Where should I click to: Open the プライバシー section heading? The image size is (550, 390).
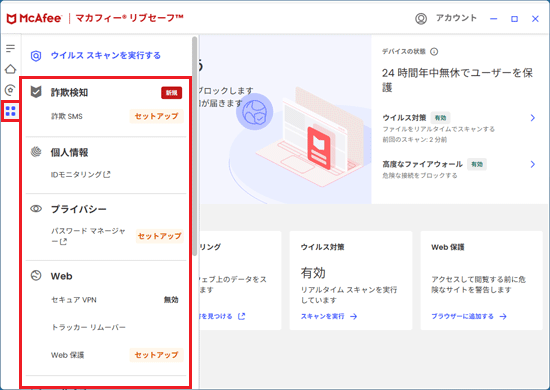pyautogui.click(x=79, y=209)
